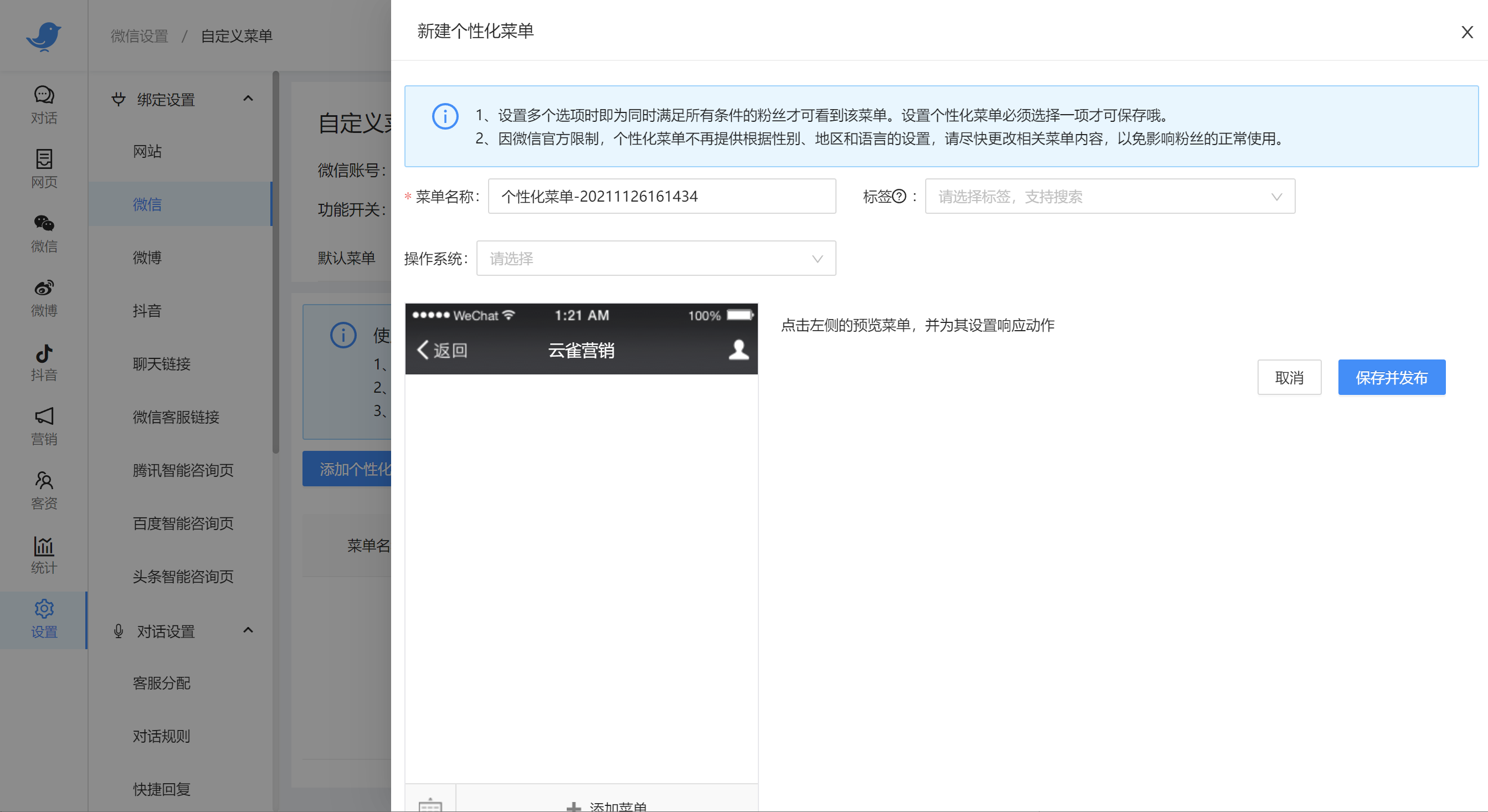Select the 统计 statistics chart icon
The image size is (1488, 812).
click(x=44, y=555)
